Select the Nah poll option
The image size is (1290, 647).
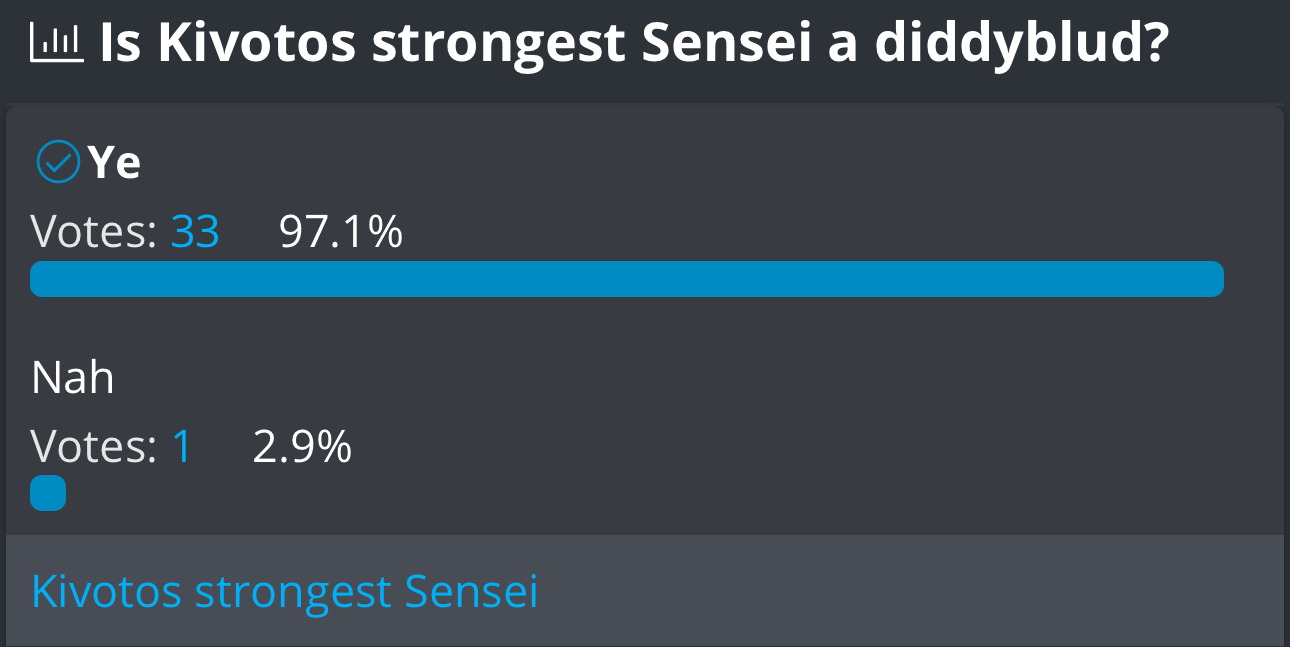coord(73,378)
